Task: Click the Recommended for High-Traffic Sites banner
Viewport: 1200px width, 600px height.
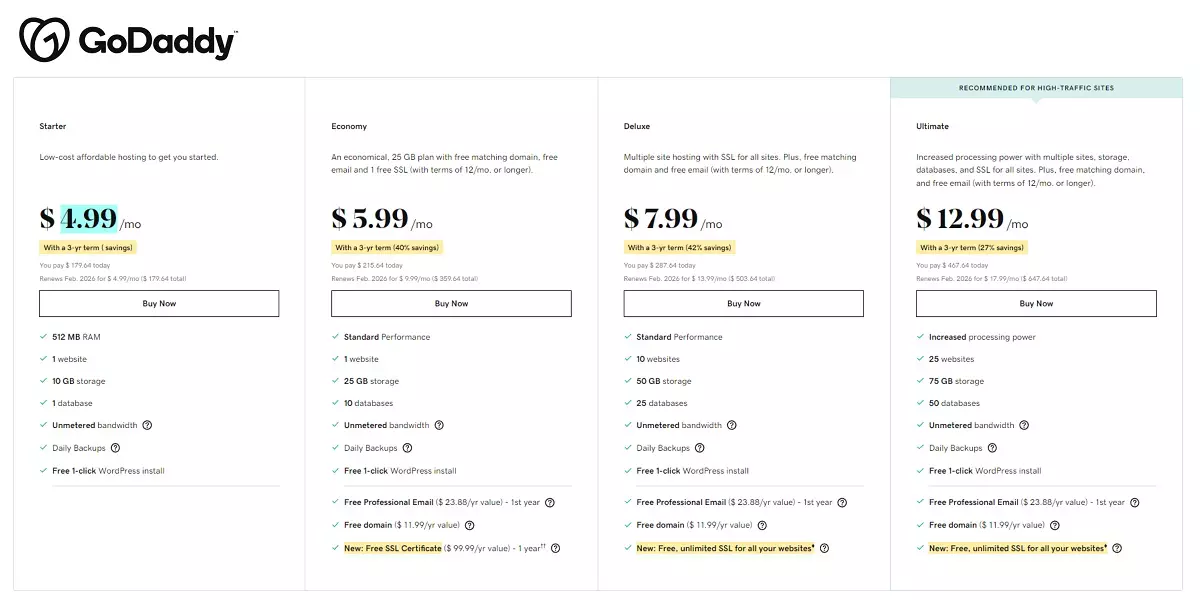Action: tap(1036, 88)
